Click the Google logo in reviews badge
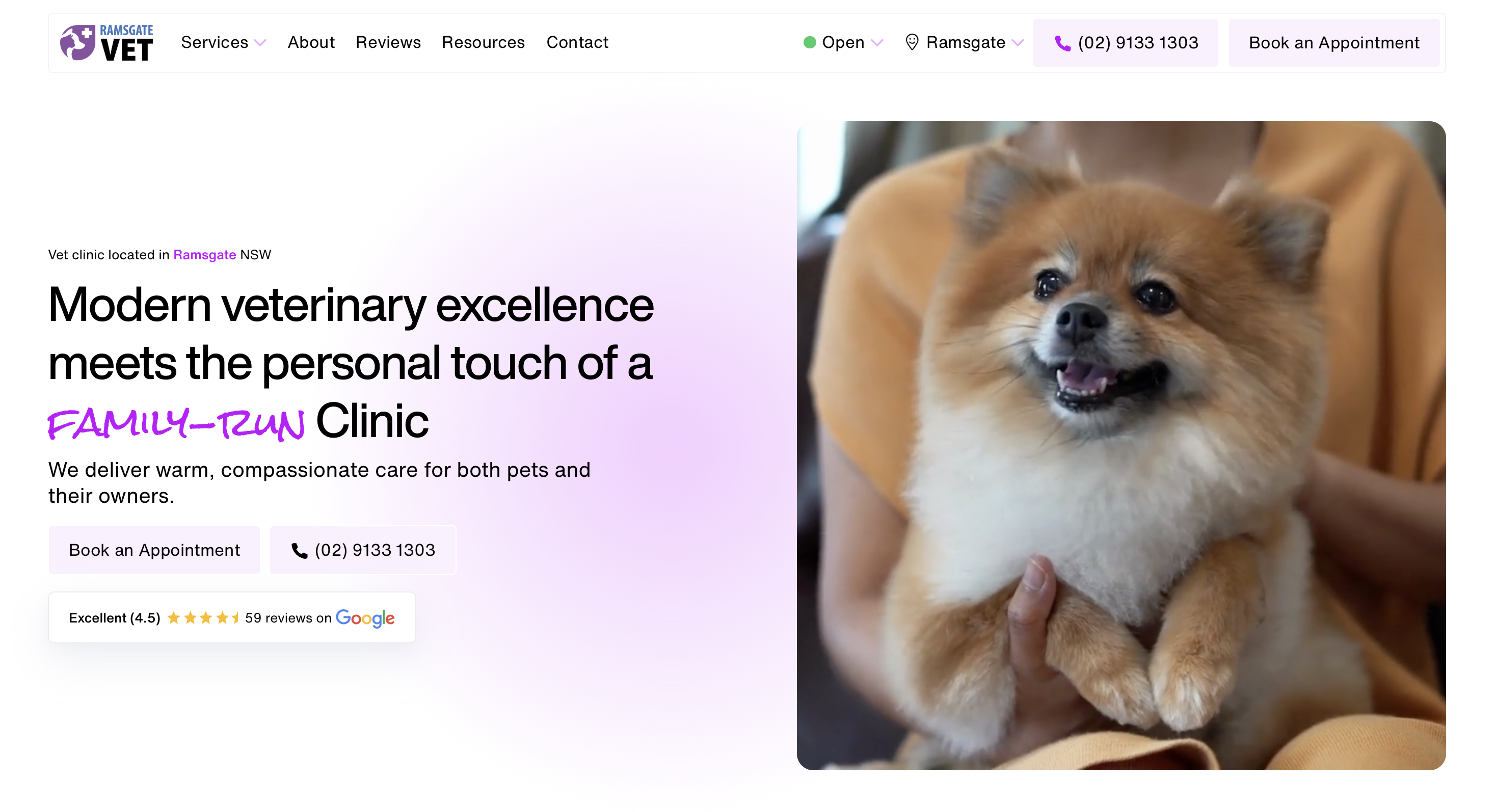Screen dimensions: 1496x812 tap(365, 617)
